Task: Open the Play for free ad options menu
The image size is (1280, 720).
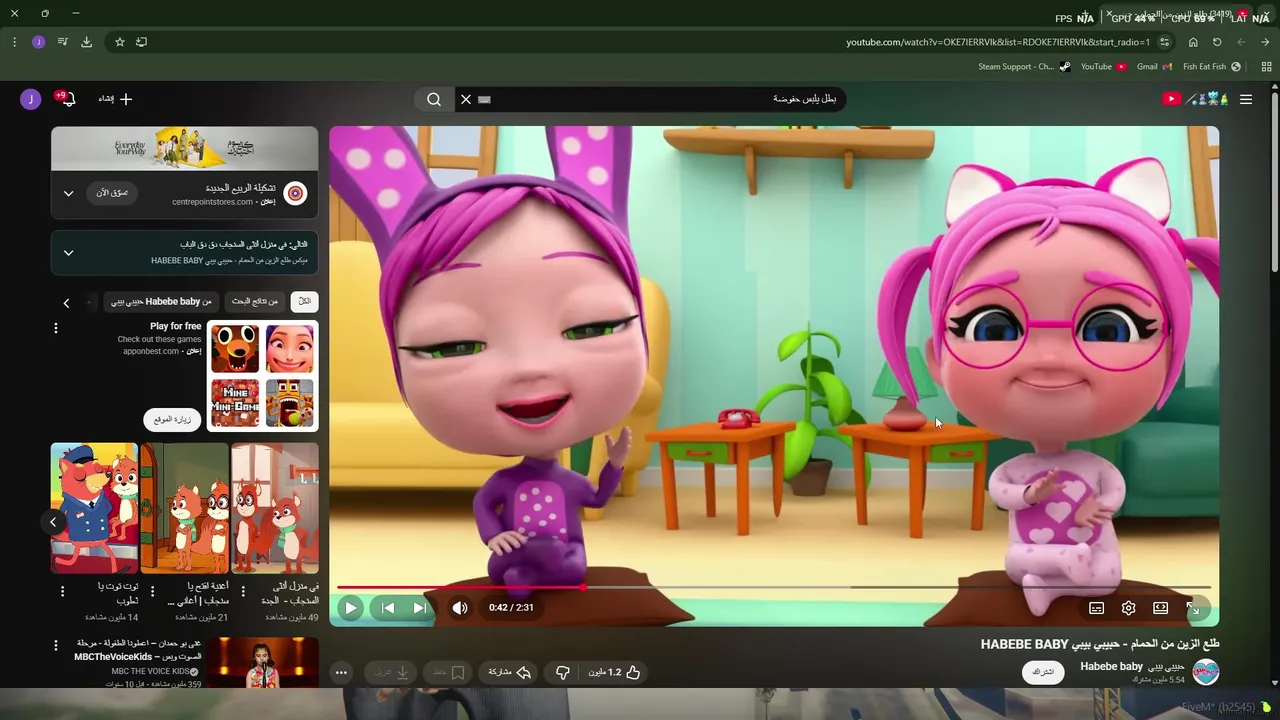Action: click(x=56, y=328)
